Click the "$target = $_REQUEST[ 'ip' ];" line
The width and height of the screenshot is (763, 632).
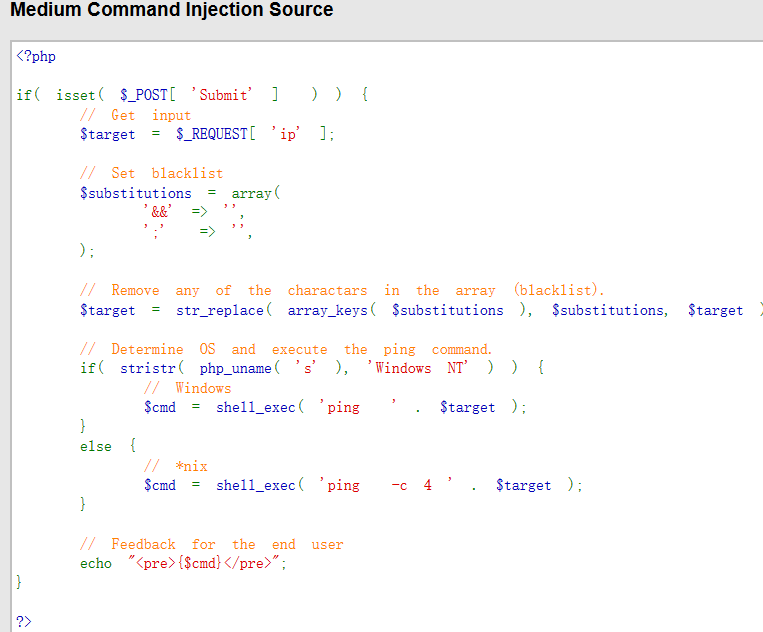pos(207,134)
